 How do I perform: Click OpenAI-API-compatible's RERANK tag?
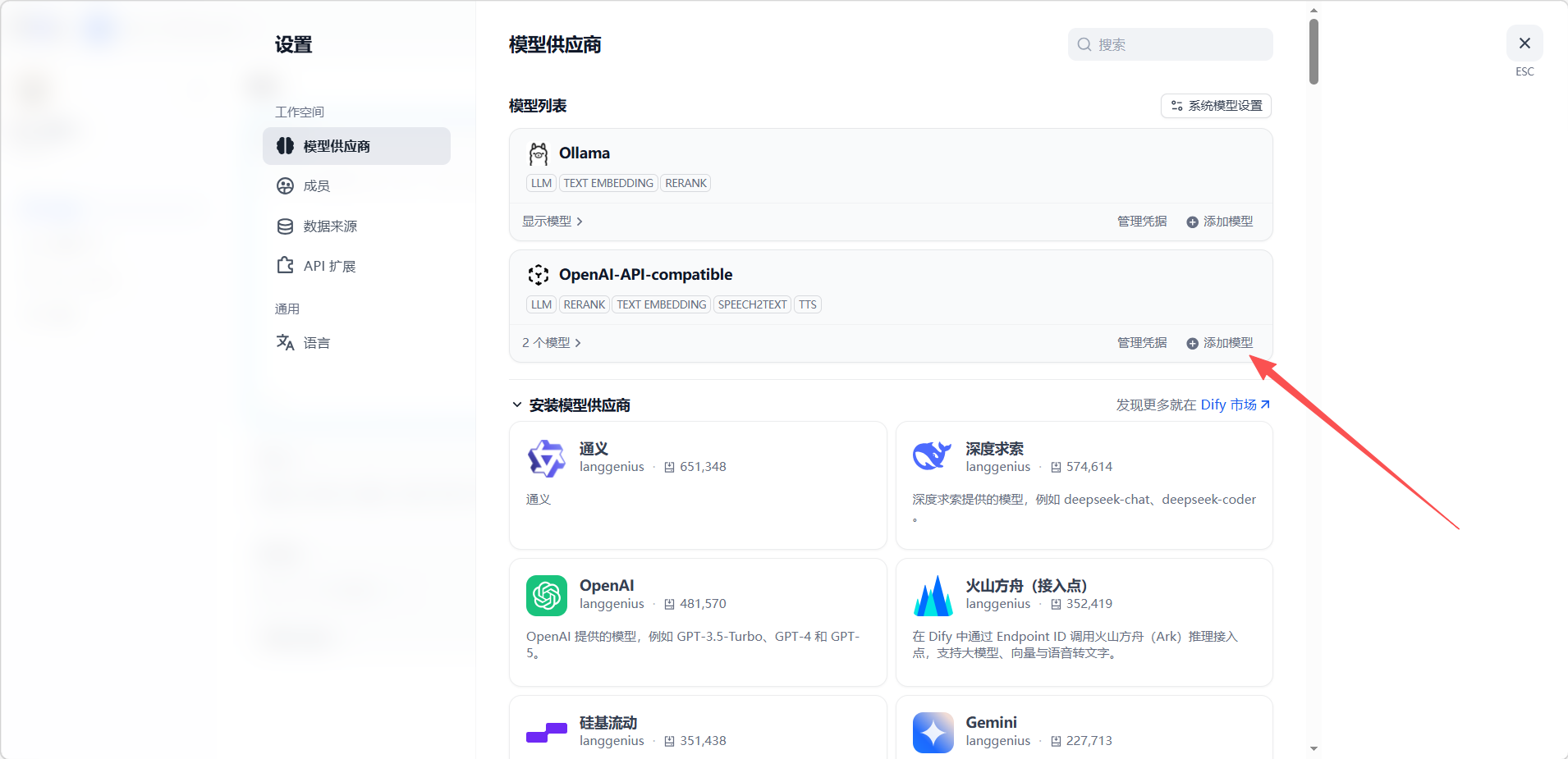pos(585,304)
